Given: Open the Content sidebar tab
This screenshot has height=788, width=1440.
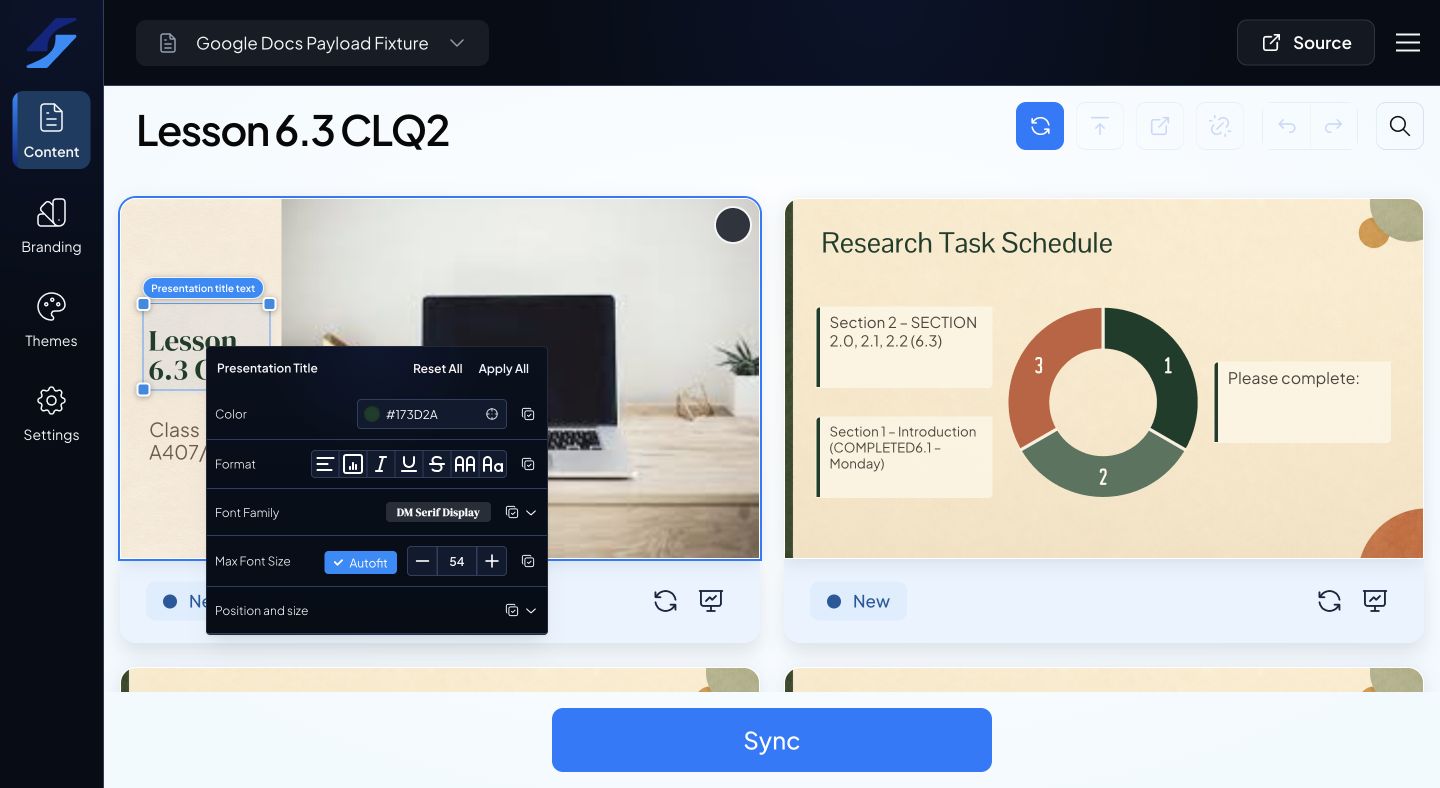Looking at the screenshot, I should pos(51,130).
